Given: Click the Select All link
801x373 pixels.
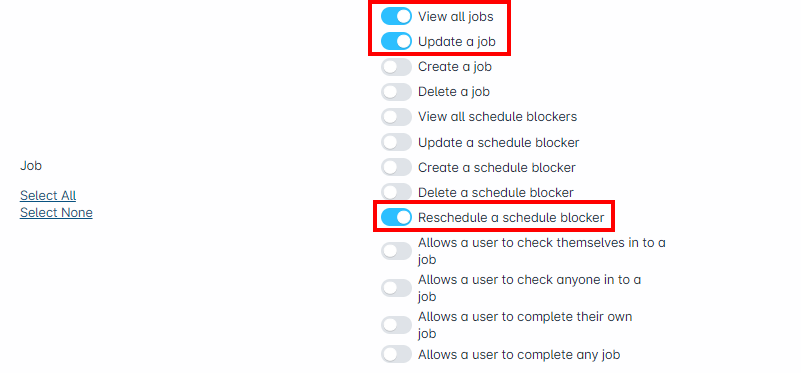Looking at the screenshot, I should coord(48,195).
